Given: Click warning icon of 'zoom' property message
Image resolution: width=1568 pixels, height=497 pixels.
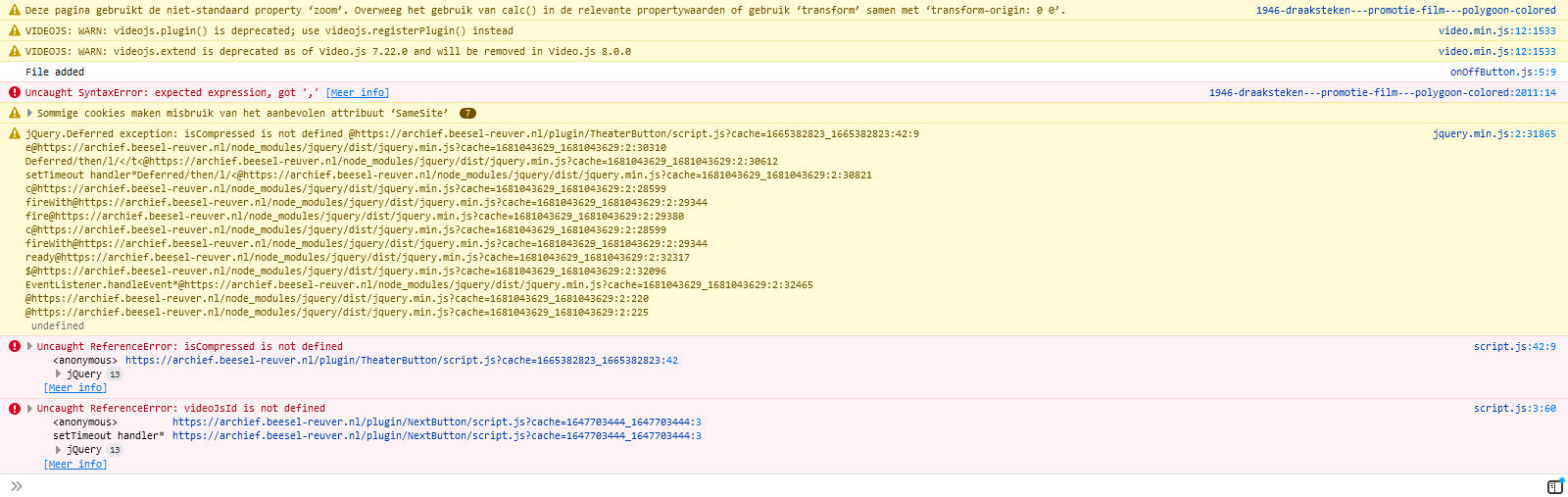Looking at the screenshot, I should pyautogui.click(x=15, y=11).
